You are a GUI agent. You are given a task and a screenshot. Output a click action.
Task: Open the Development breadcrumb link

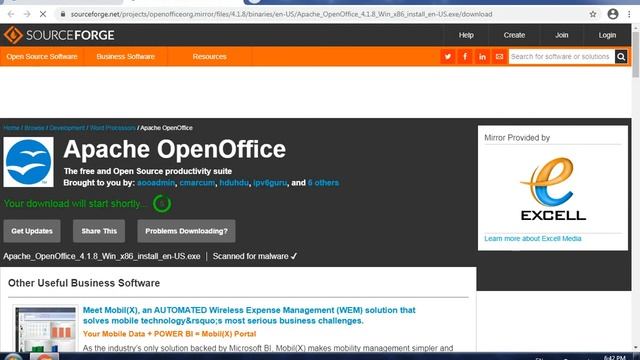(x=67, y=128)
